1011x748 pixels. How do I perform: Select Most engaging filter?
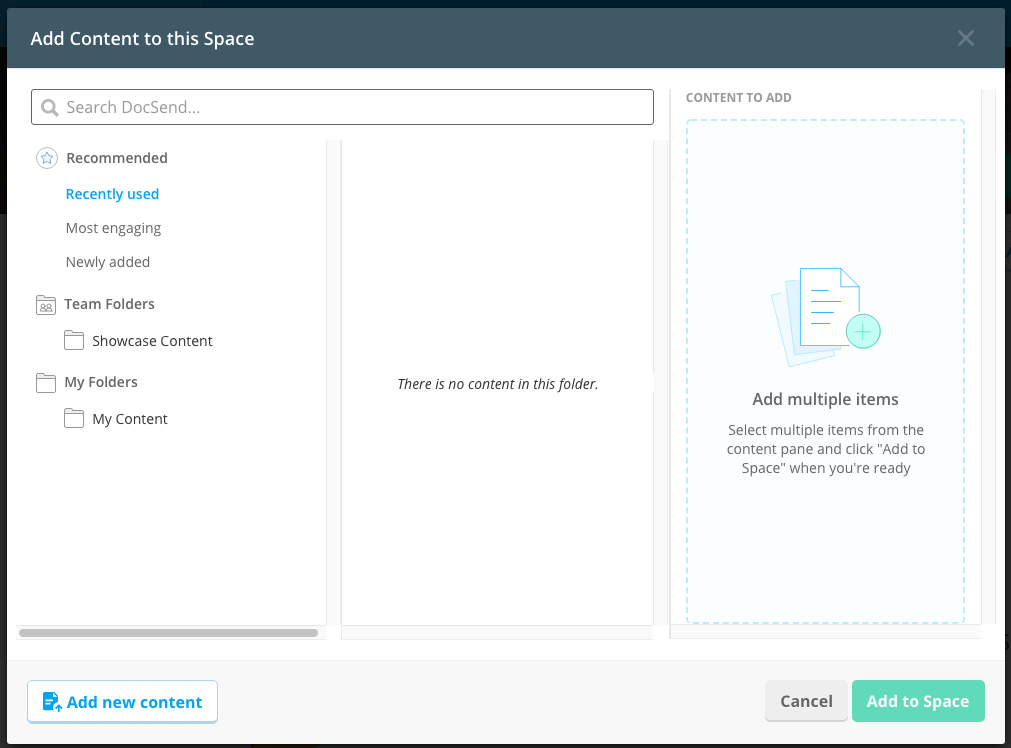[x=113, y=228]
